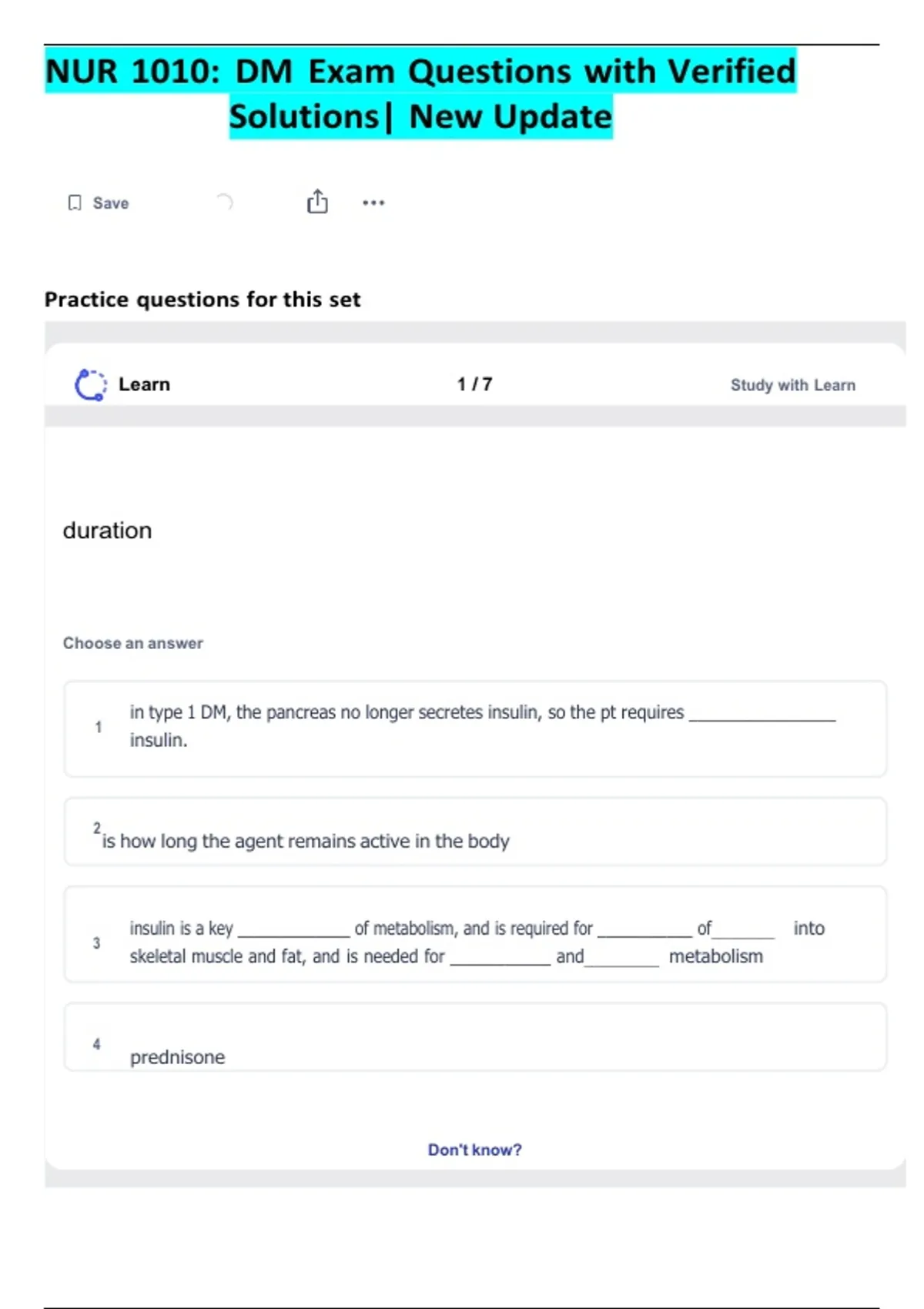Choose answer about type 1 DM pancreas
Image resolution: width=924 pixels, height=1309 pixels.
(x=474, y=727)
